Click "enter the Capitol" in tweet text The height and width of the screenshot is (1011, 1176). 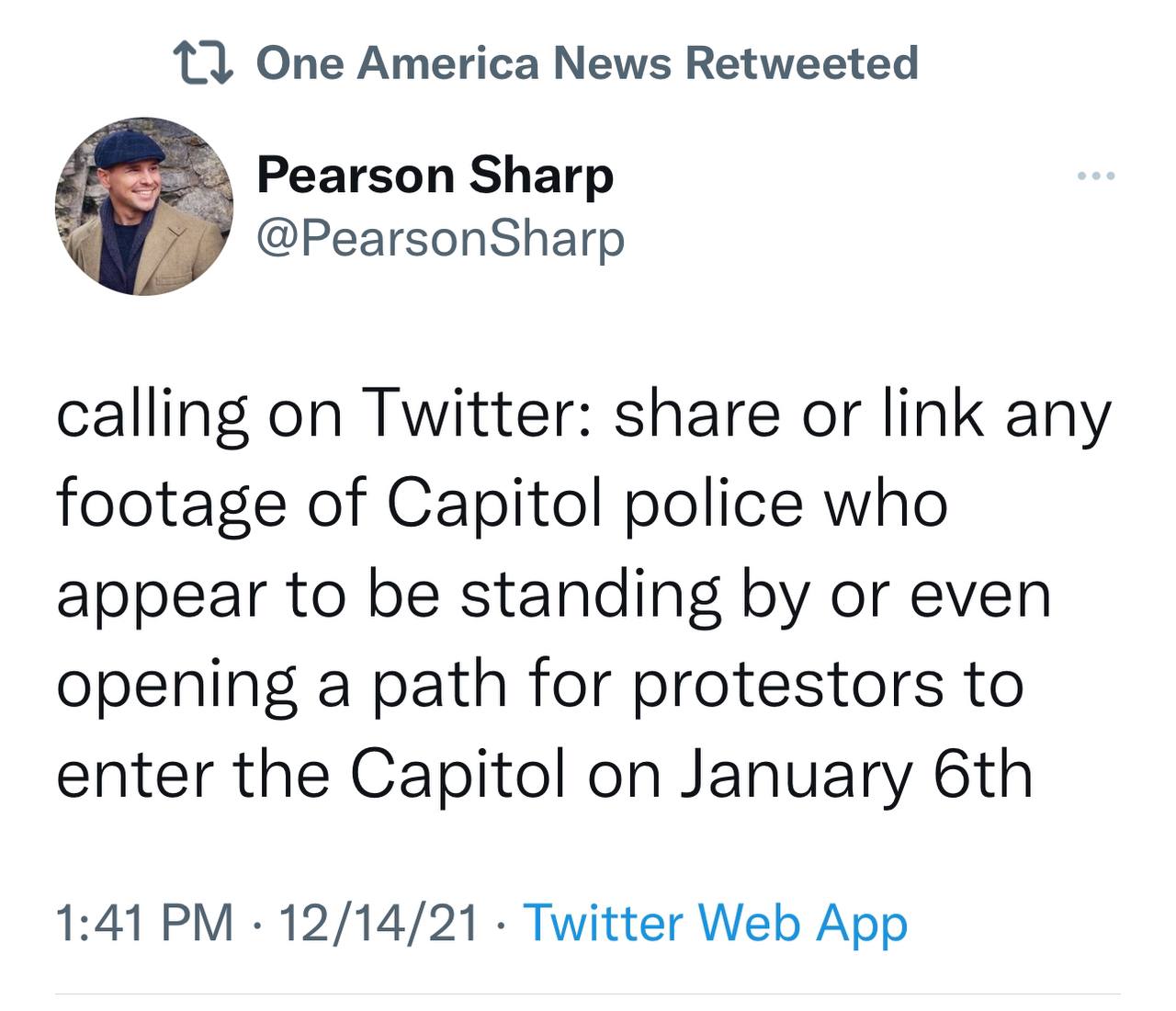(x=311, y=774)
